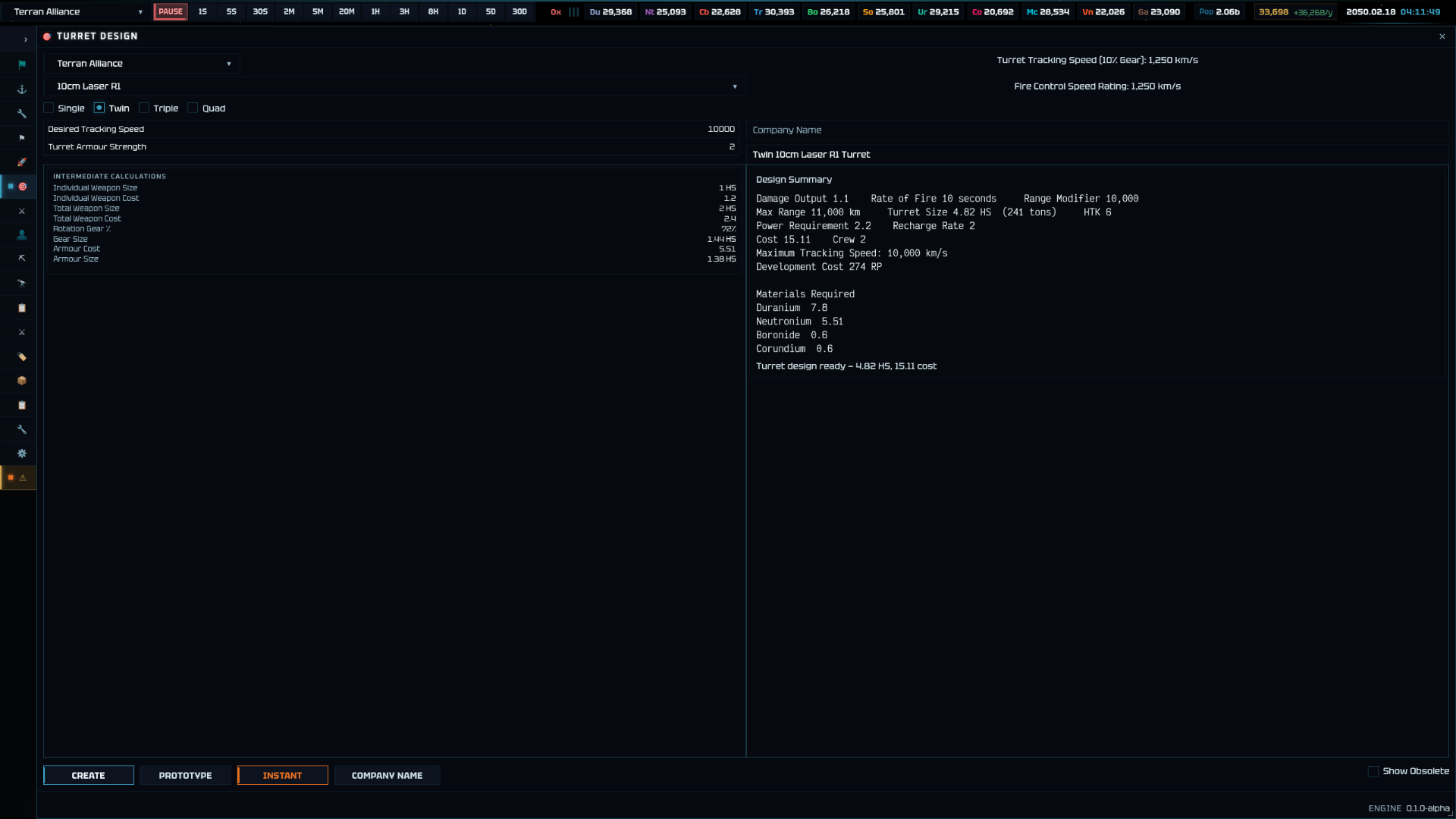Open the pickaxe mining sidebar icon
This screenshot has width=1456, height=819.
(22, 259)
